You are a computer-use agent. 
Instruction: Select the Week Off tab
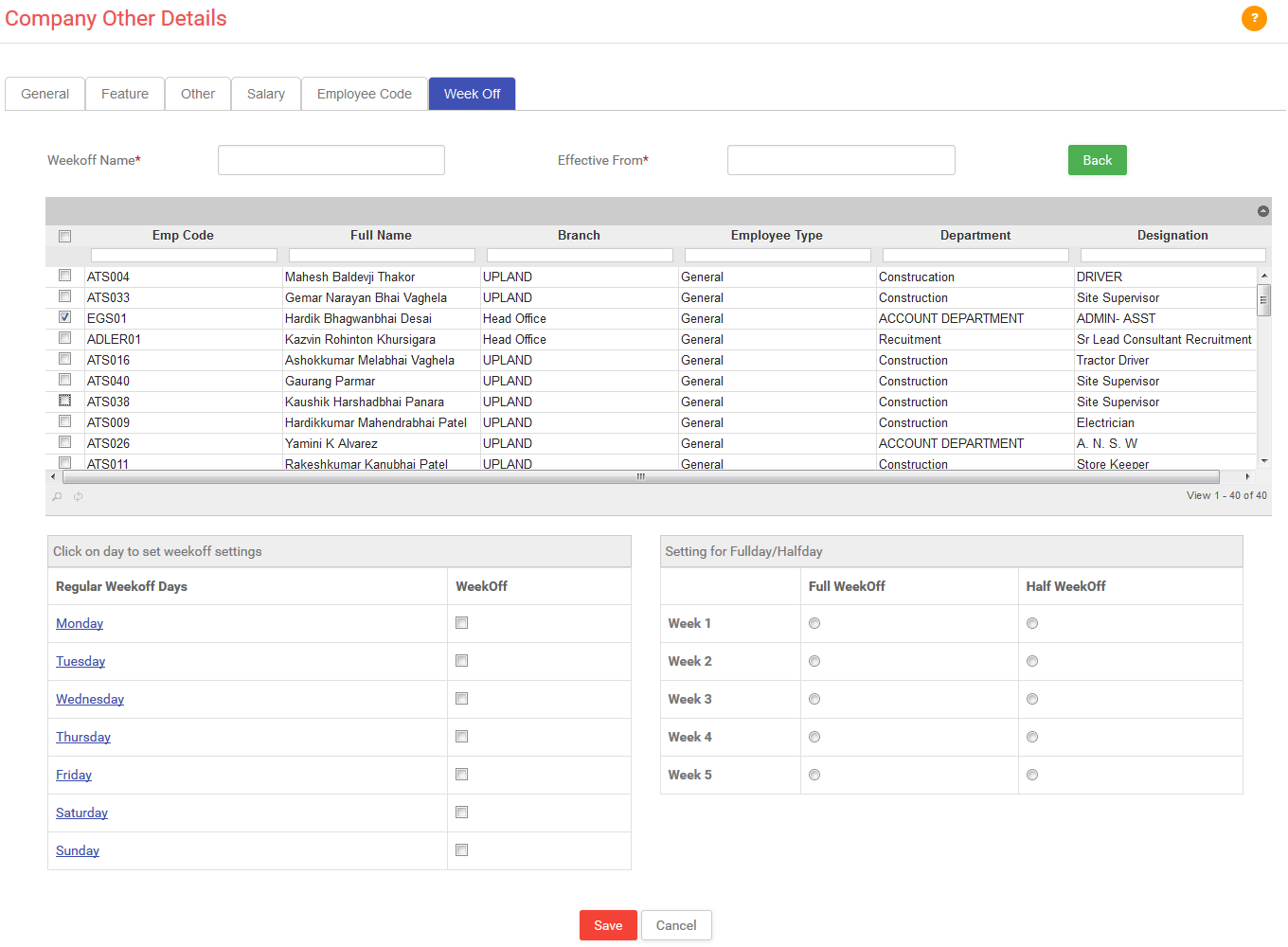tap(473, 94)
